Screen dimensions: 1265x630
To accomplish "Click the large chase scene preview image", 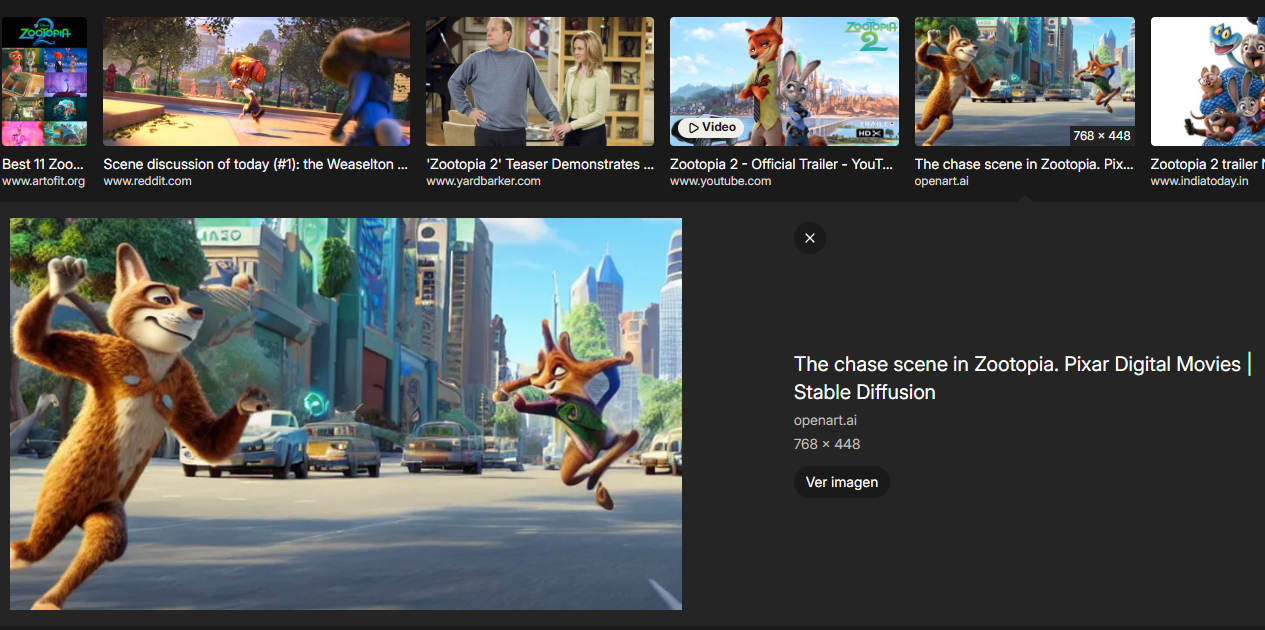I will [x=346, y=414].
